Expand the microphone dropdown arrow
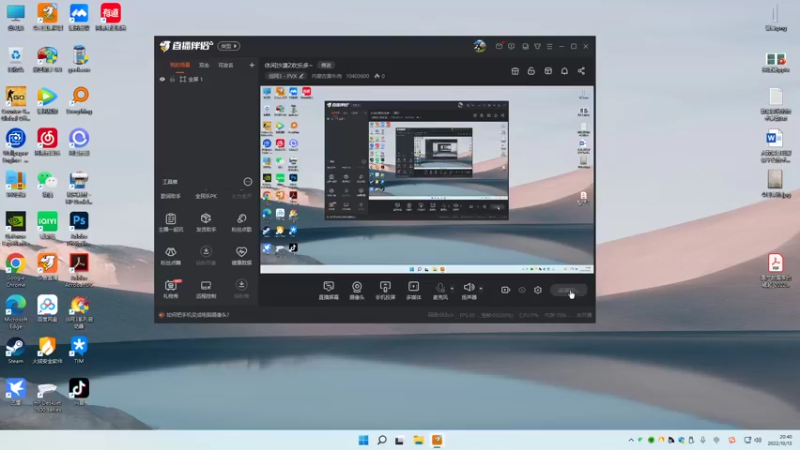Image resolution: width=800 pixels, height=450 pixels. coord(452,288)
